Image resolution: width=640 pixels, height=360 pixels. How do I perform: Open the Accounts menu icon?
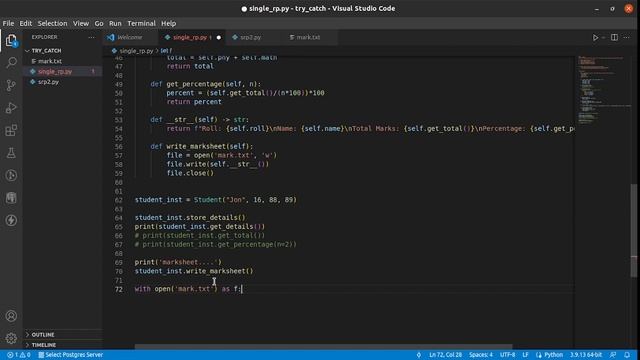(11, 316)
